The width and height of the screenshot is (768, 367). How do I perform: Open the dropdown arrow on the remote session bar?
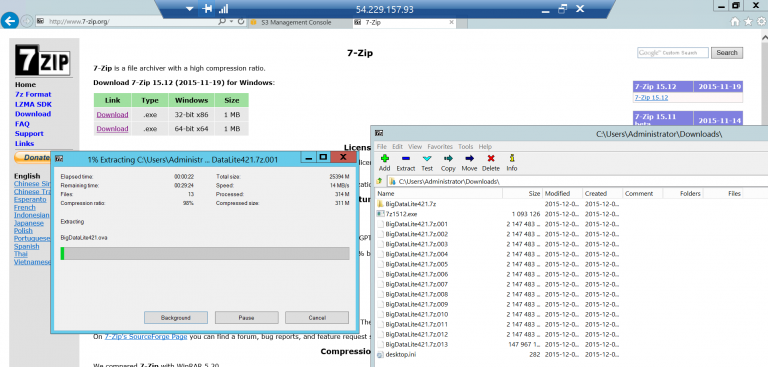coord(190,9)
